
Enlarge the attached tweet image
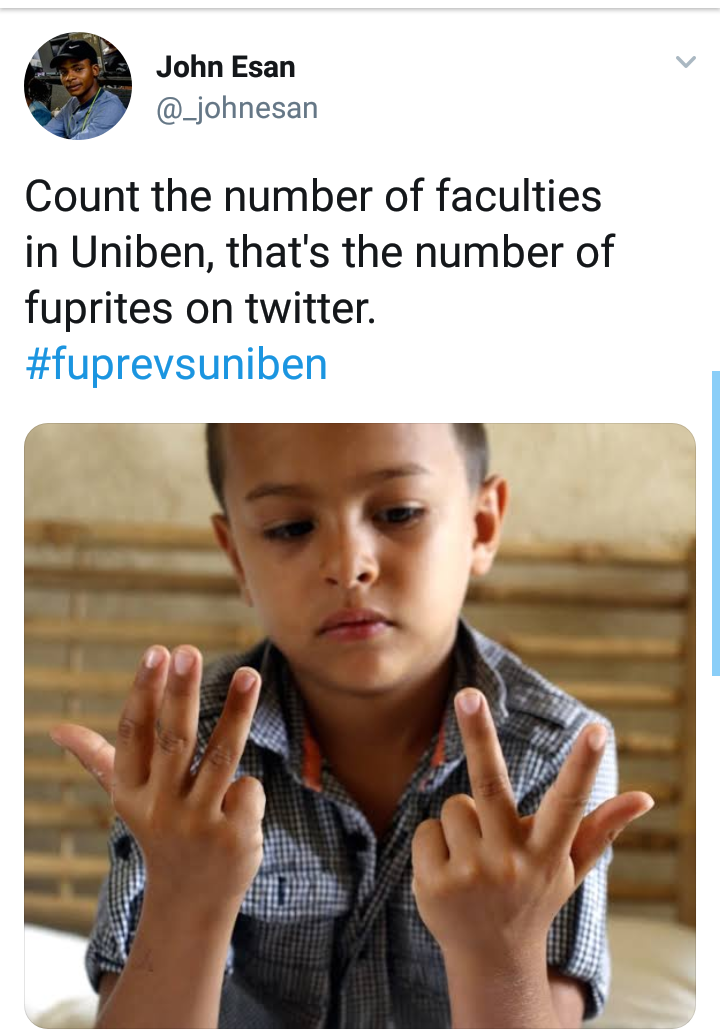pos(360,725)
